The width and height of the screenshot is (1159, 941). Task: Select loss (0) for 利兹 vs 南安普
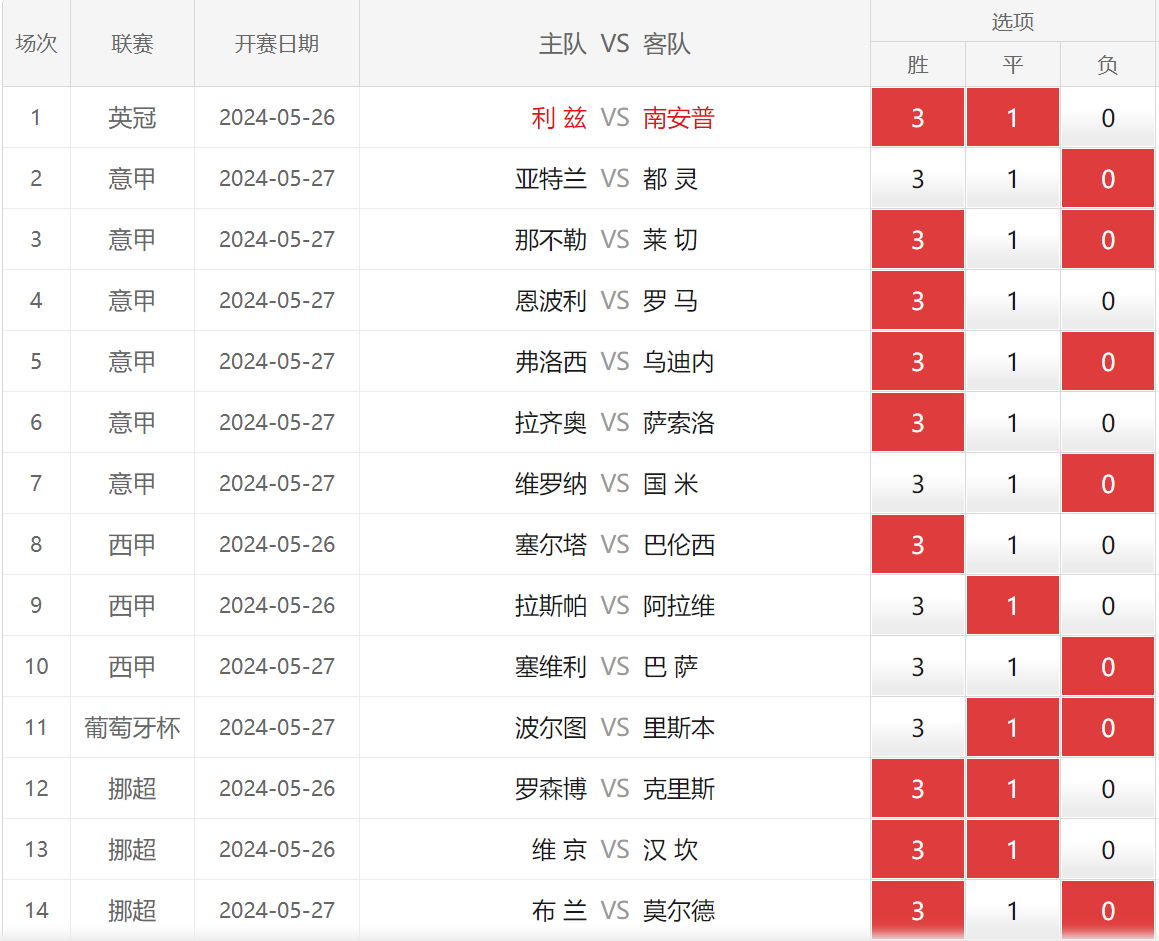1107,118
